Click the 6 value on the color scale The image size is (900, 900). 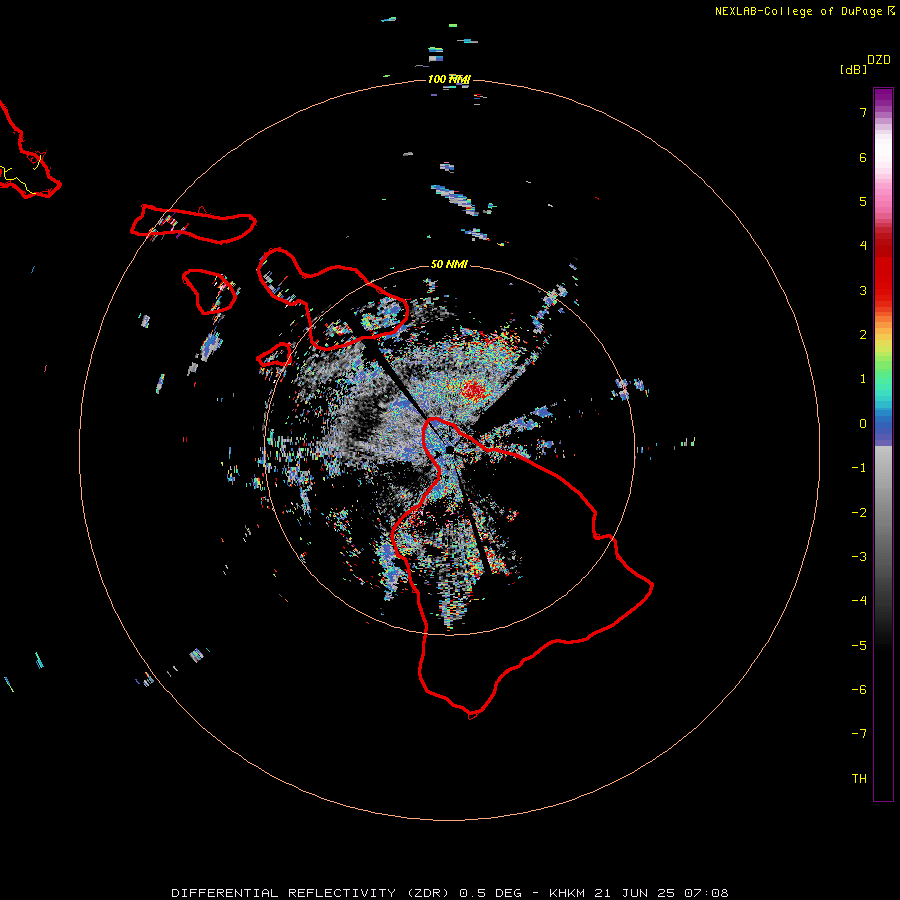coord(863,157)
